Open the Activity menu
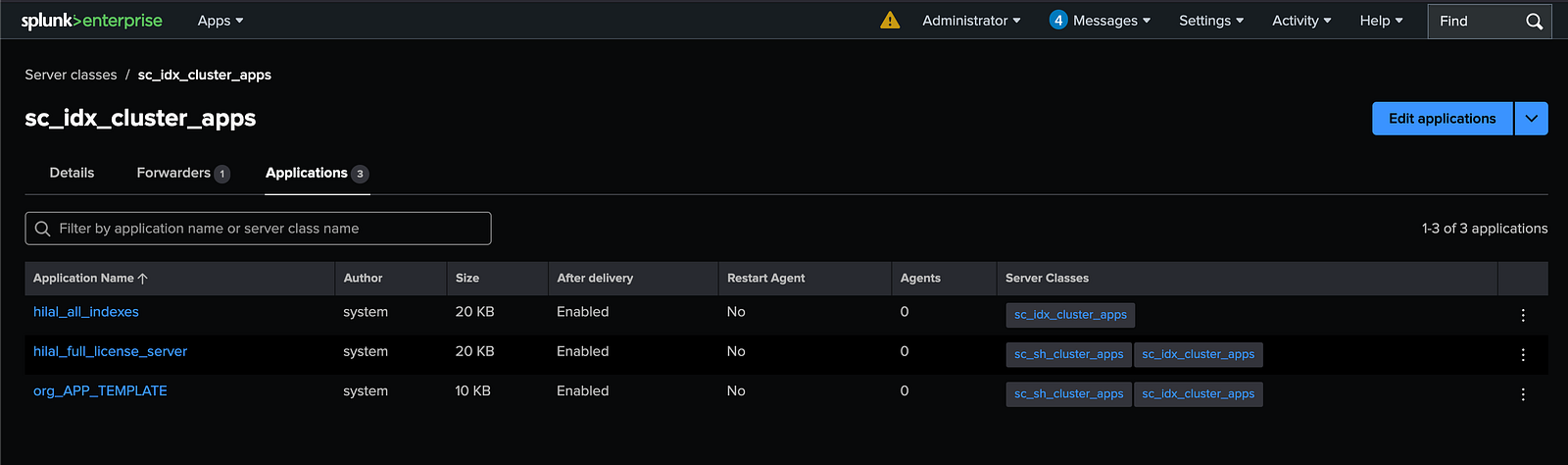 [1300, 21]
